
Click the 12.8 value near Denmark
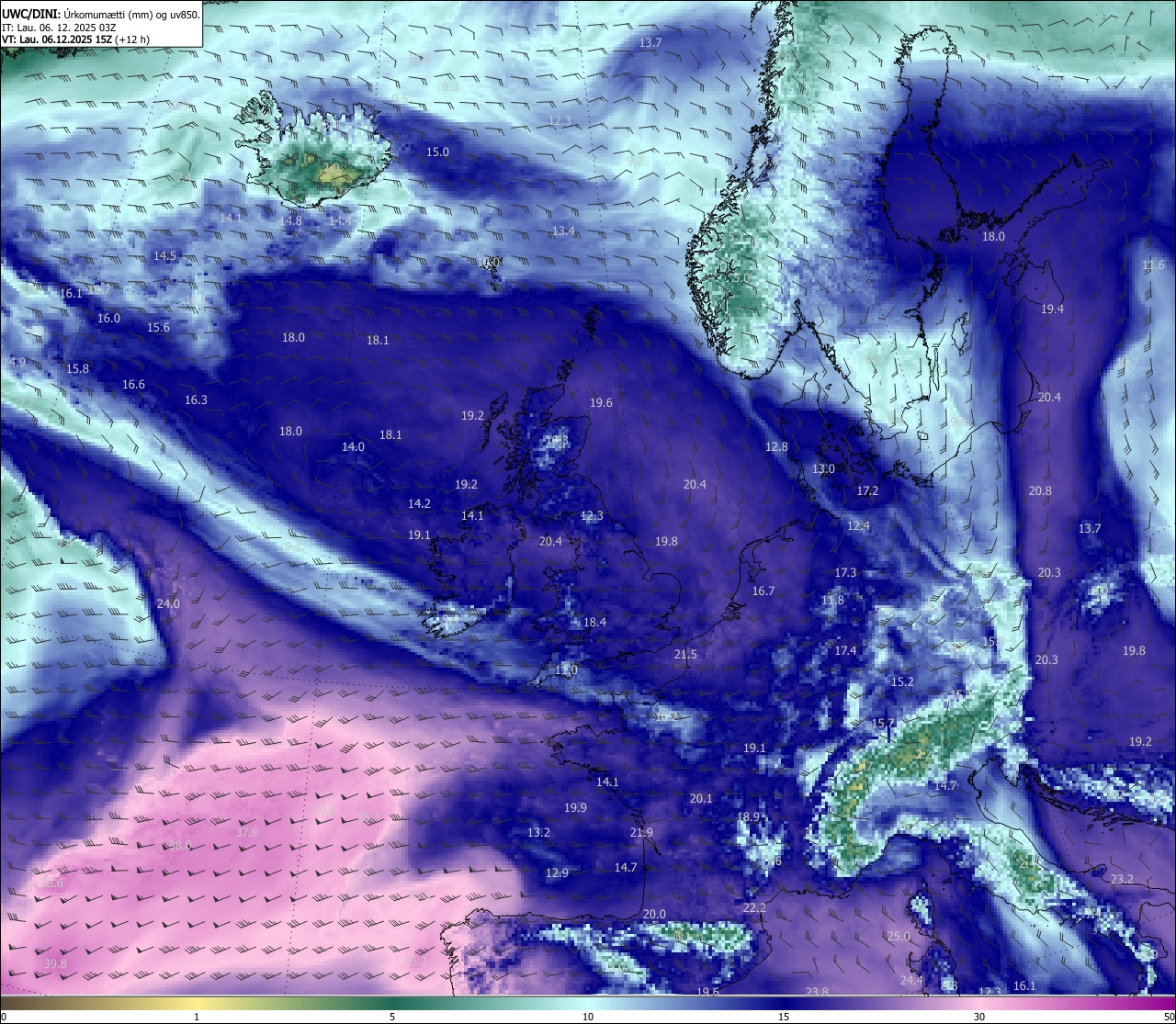776,447
